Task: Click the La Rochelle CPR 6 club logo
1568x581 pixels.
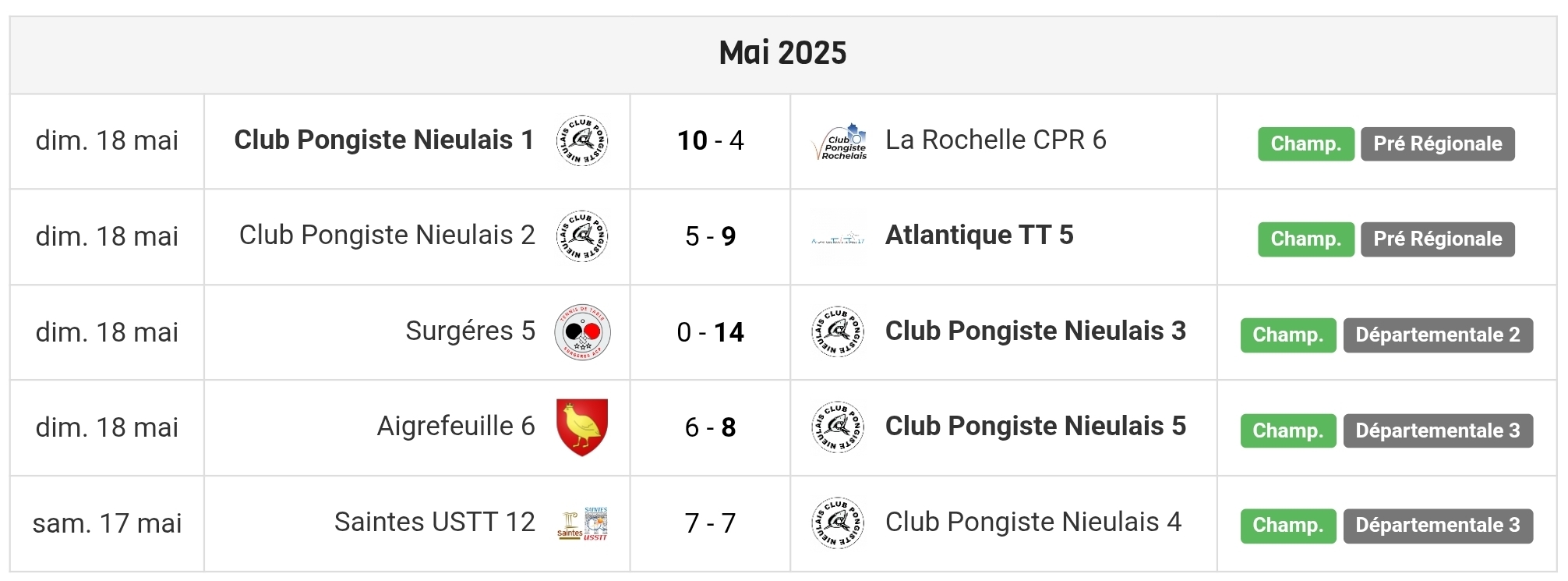Action: click(839, 142)
